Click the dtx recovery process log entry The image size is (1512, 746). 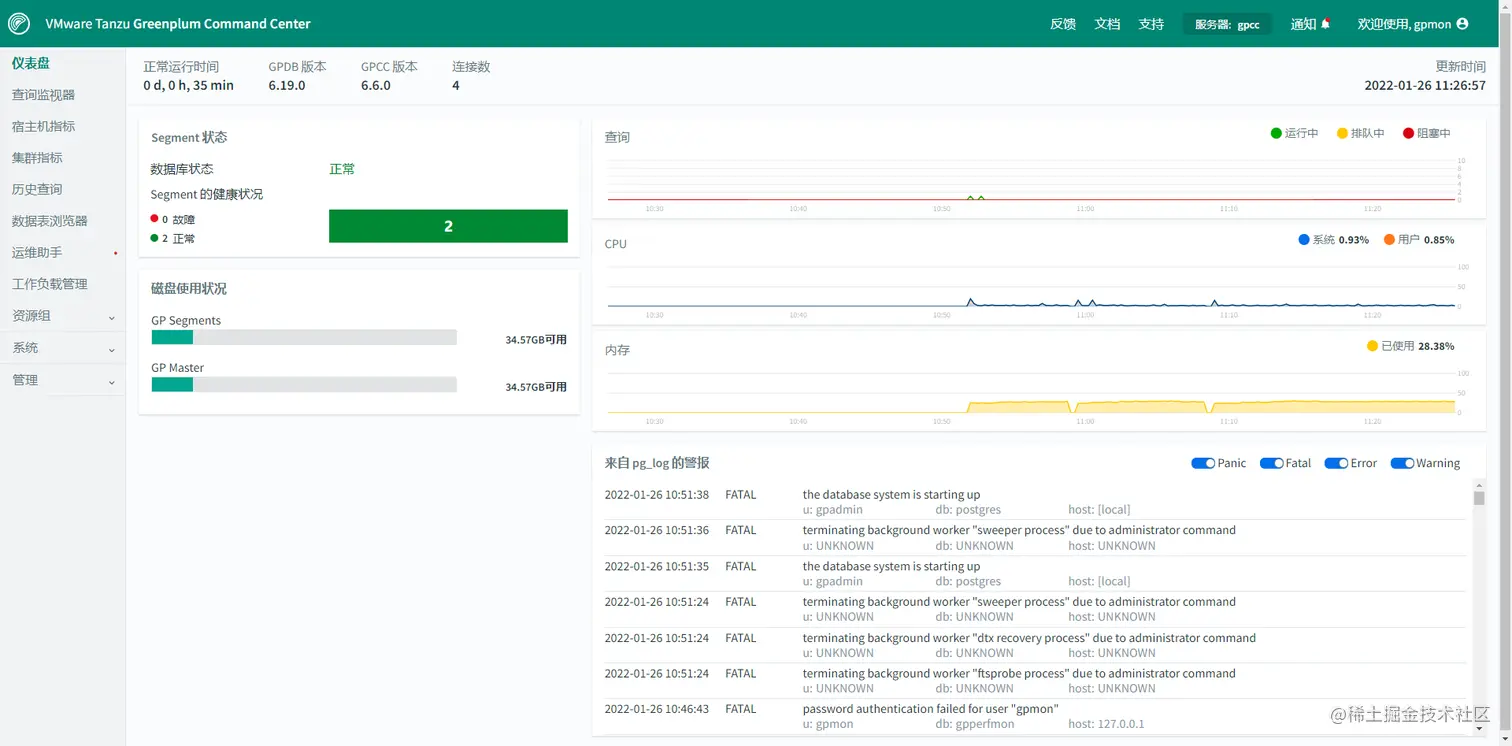click(1035, 645)
